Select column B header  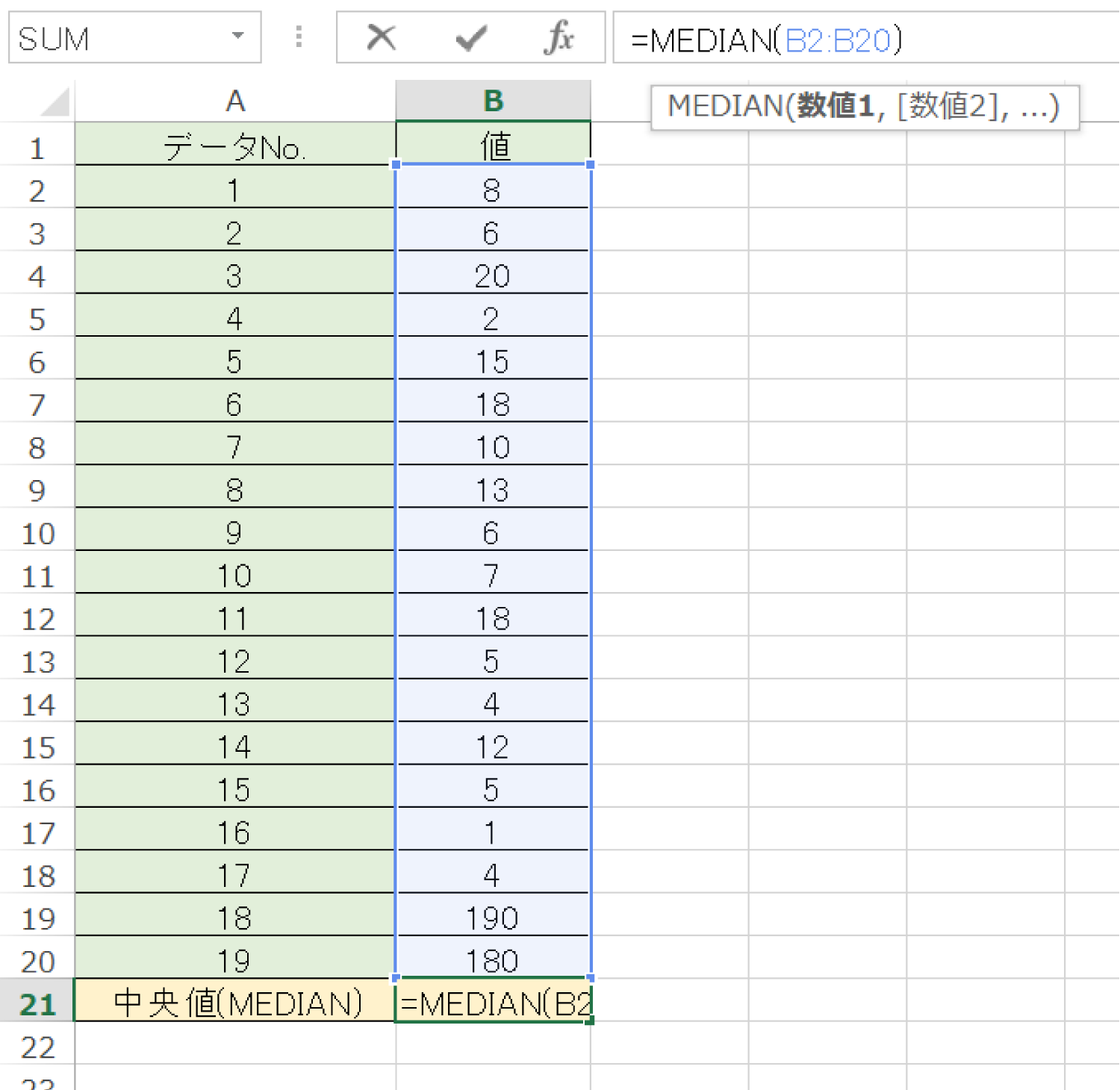tap(493, 99)
